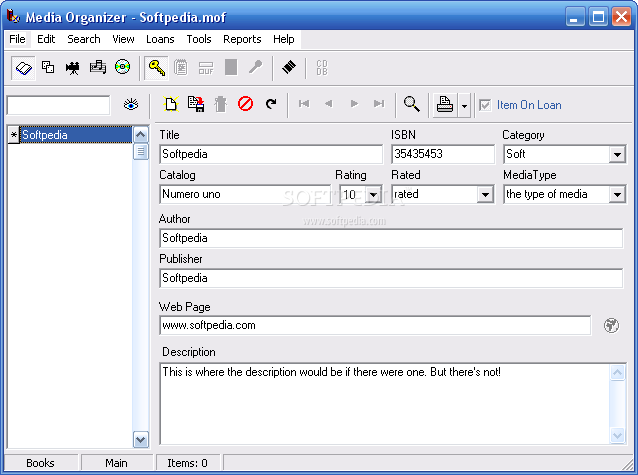Go to the next record
The image size is (638, 475).
pyautogui.click(x=354, y=104)
